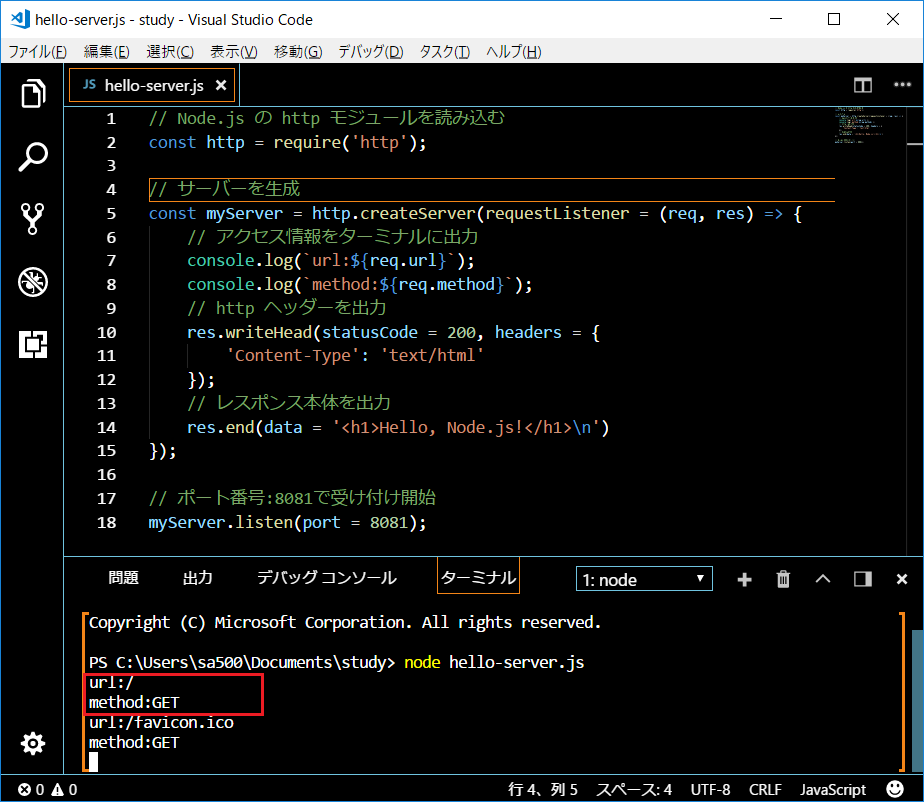Click the kill terminal trash icon
Viewport: 924px width, 802px height.
[783, 578]
